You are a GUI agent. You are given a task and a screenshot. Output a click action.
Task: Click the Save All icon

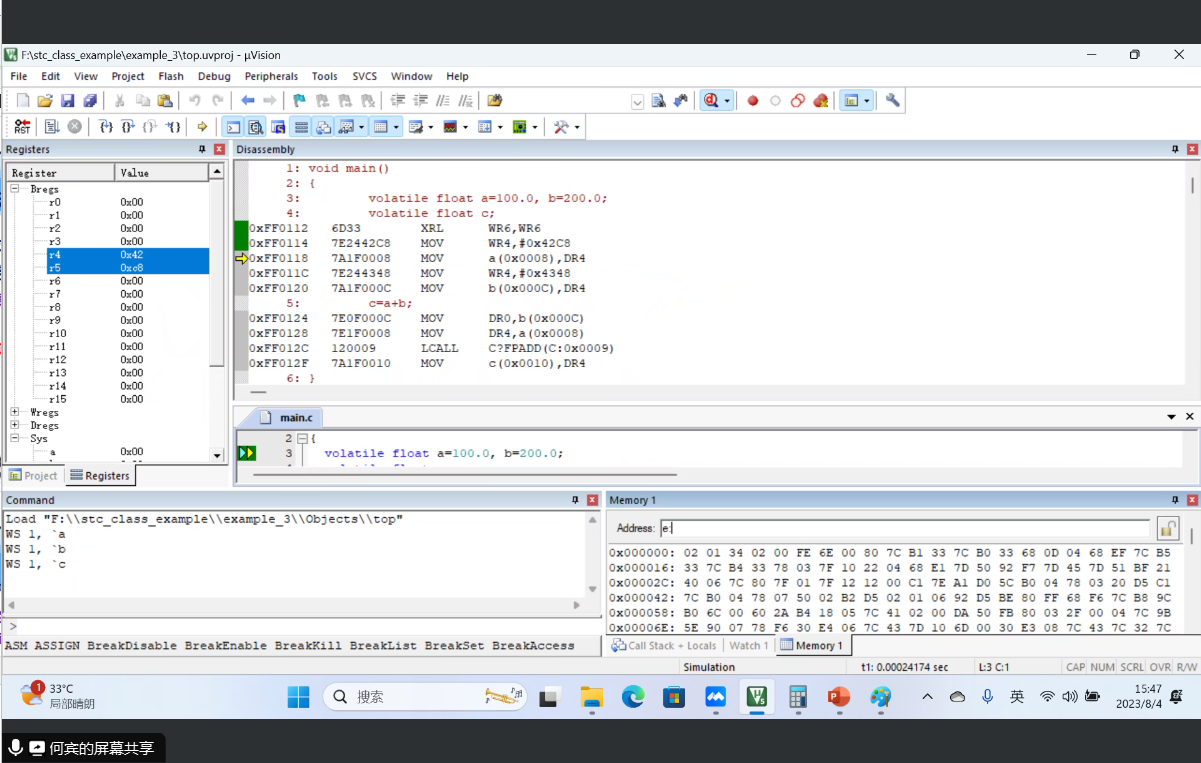coord(89,101)
